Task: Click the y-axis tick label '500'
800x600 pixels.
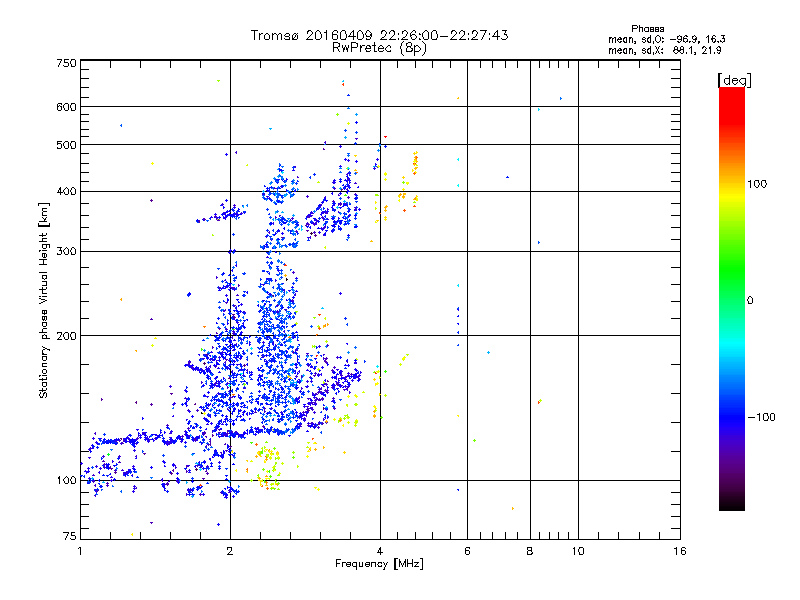Action: [x=67, y=145]
